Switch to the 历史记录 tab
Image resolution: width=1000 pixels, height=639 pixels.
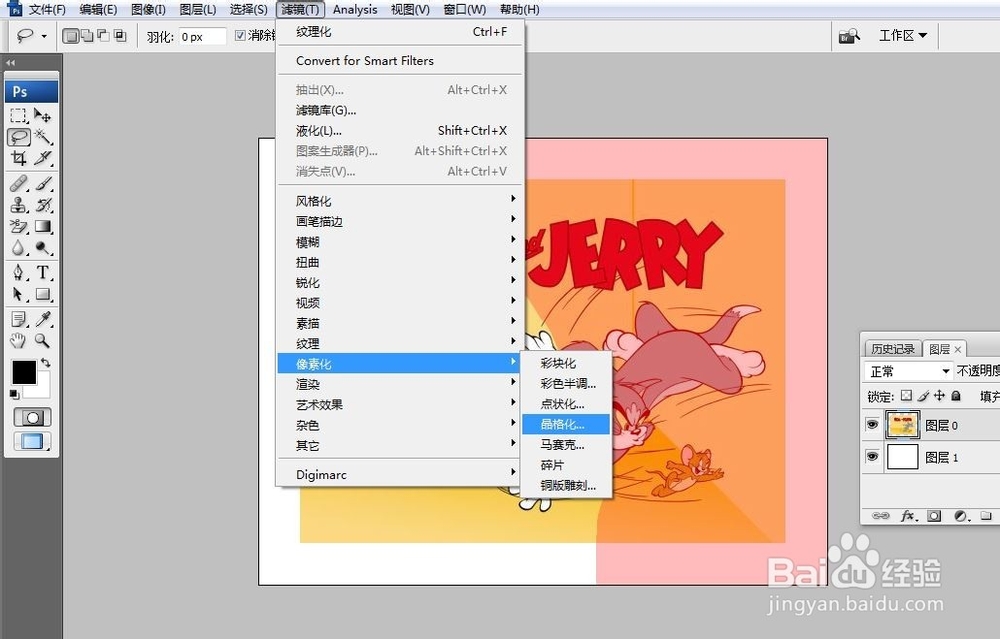(893, 349)
